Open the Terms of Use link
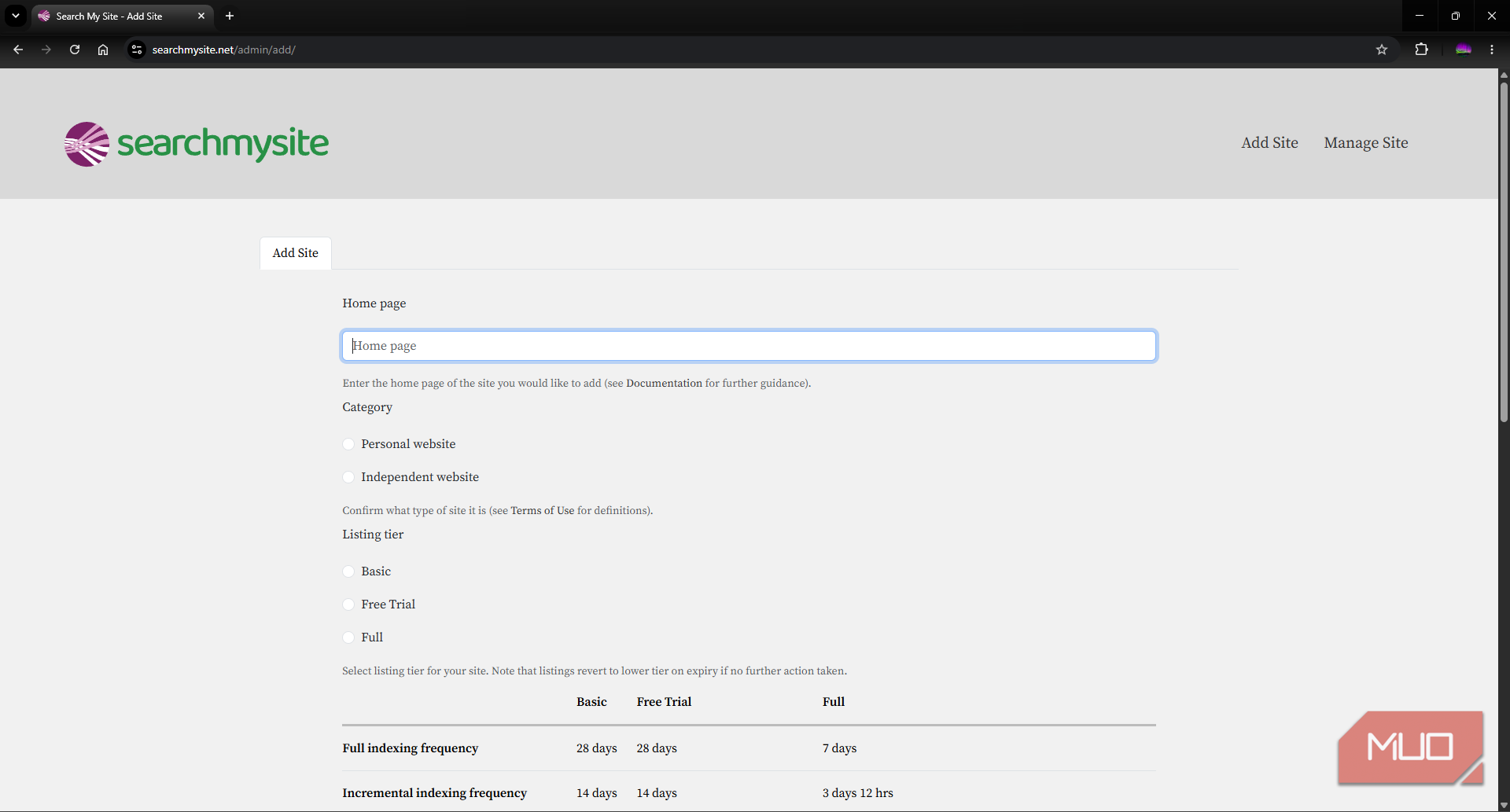1510x812 pixels. tap(543, 511)
